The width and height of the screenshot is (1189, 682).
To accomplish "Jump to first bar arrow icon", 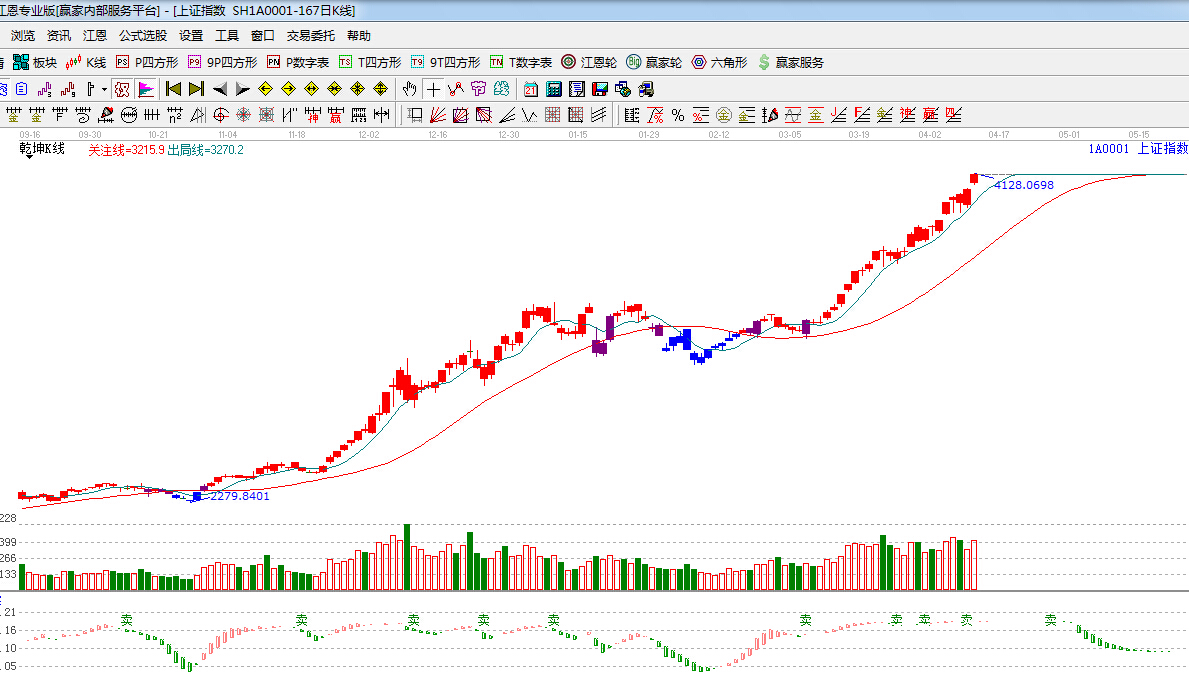I will click(173, 89).
